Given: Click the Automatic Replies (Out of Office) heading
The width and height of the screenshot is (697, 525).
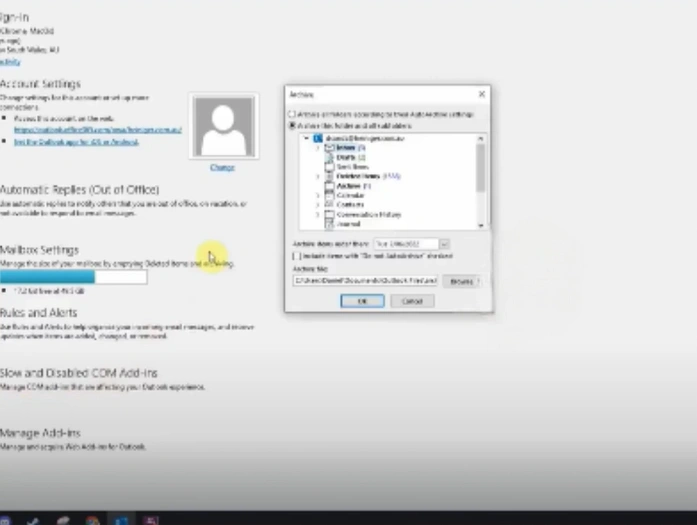Looking at the screenshot, I should tap(79, 190).
